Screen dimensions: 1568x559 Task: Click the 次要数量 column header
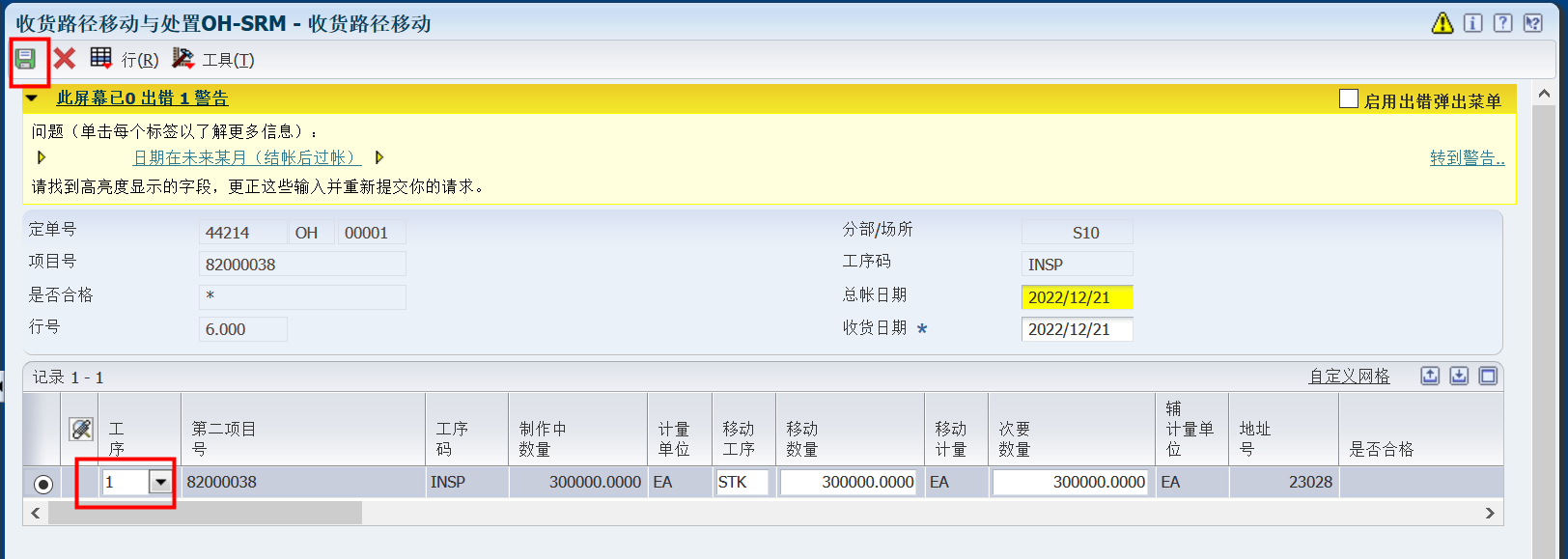[x=1071, y=429]
